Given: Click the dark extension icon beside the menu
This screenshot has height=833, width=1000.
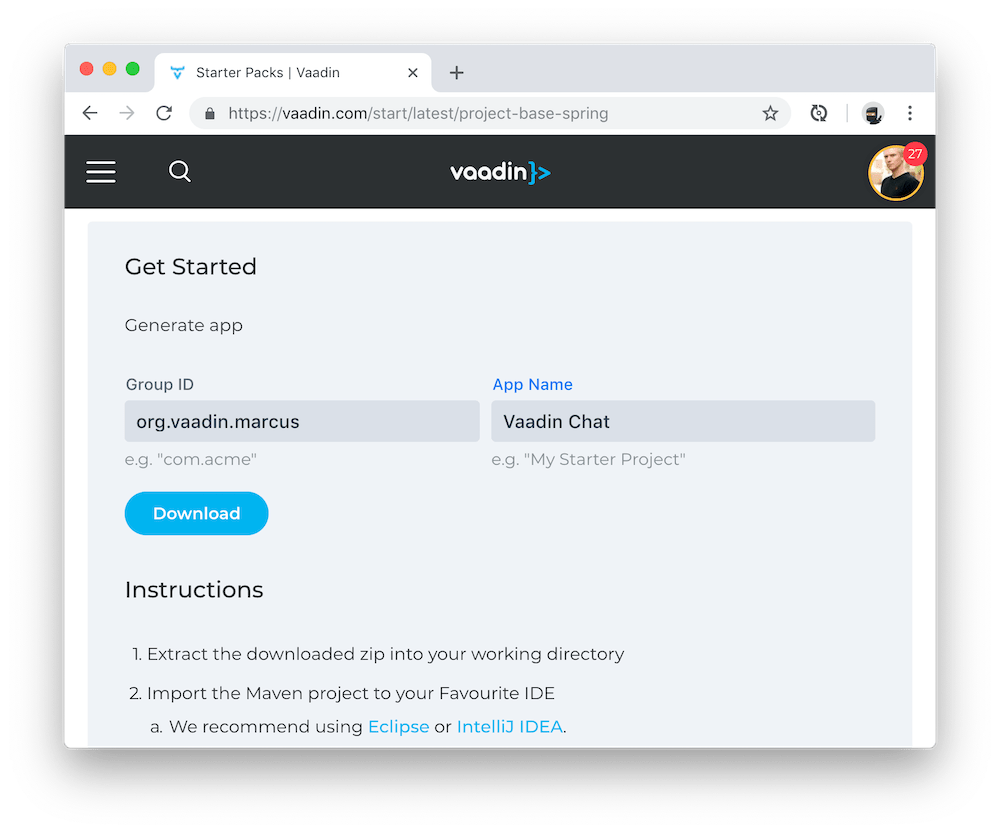Looking at the screenshot, I should (873, 113).
